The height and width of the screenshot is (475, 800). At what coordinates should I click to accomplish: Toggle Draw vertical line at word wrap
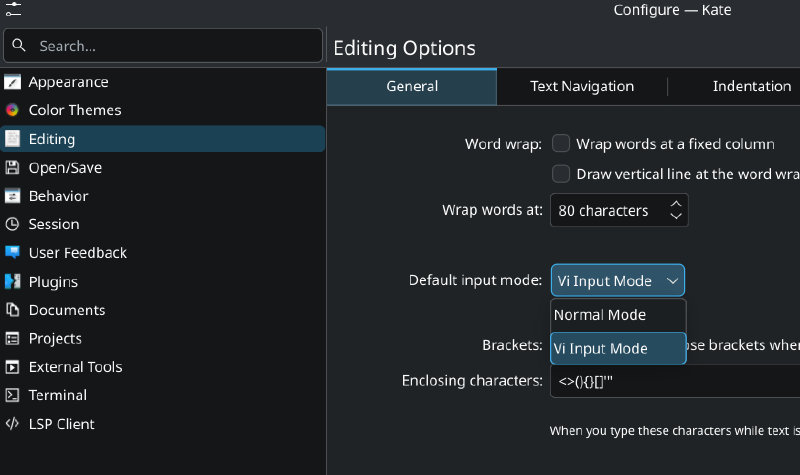[561, 173]
